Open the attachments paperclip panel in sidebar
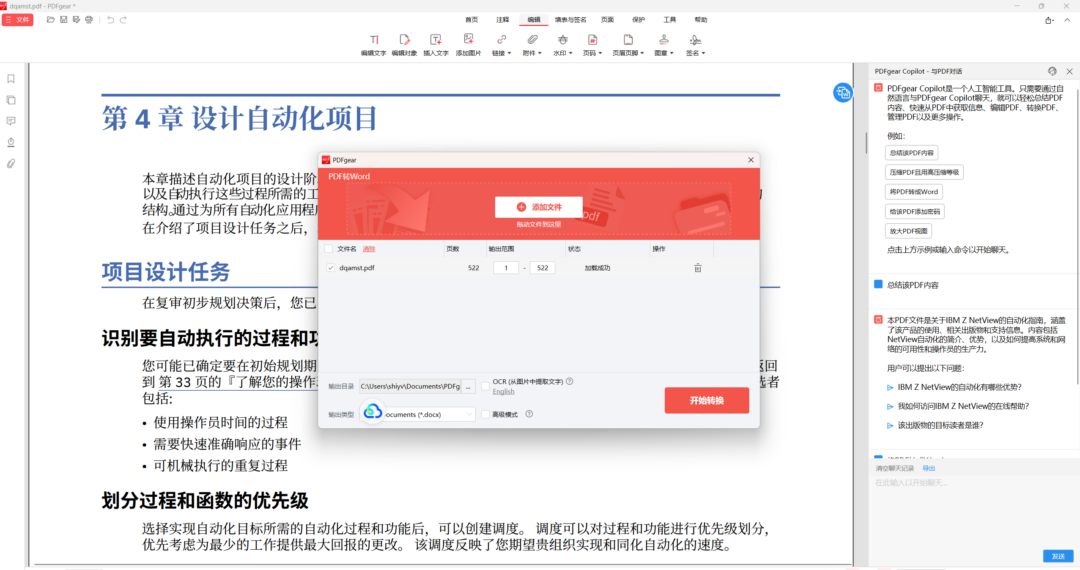This screenshot has height=570, width=1080. (x=11, y=164)
